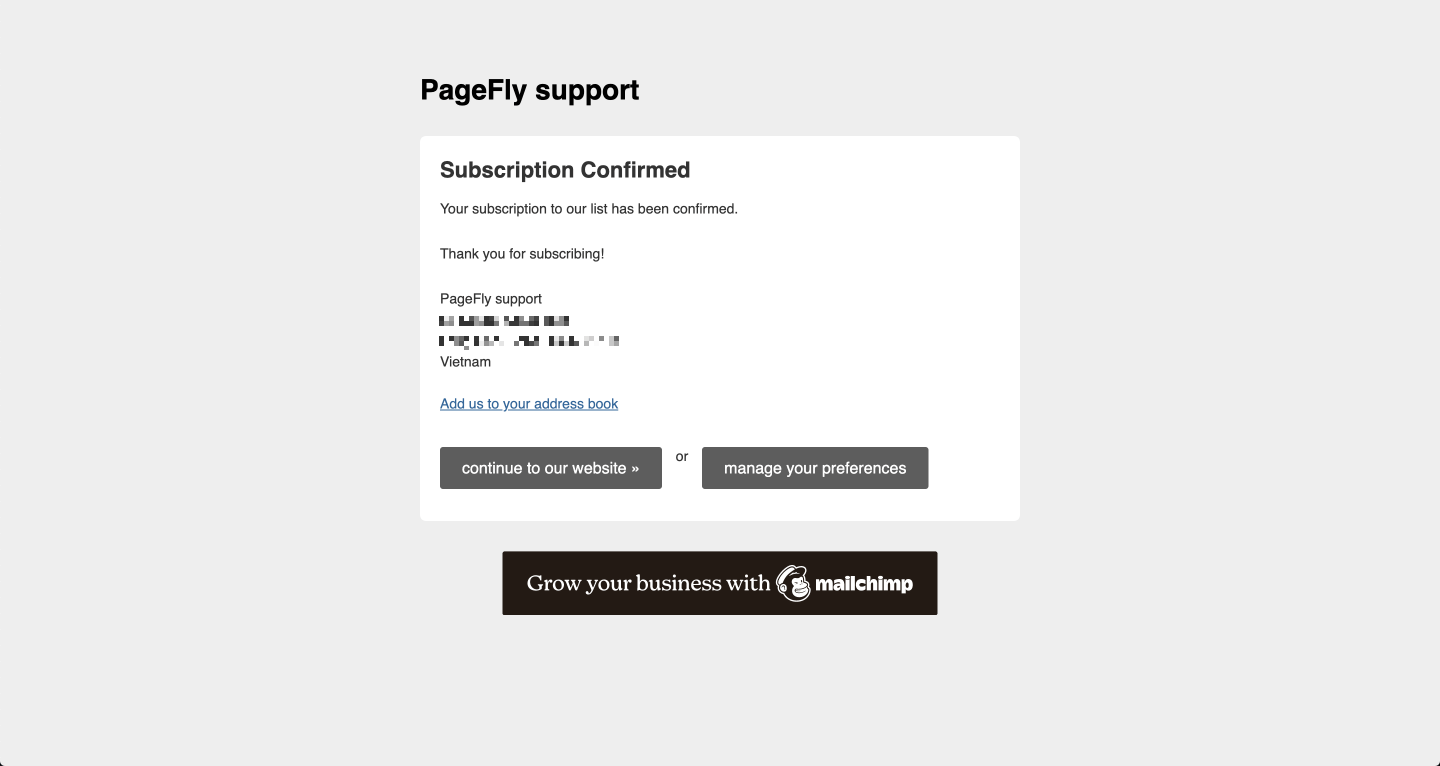Click "Thank you for subscribing!" text
Viewport: 1440px width, 766px height.
pos(522,254)
